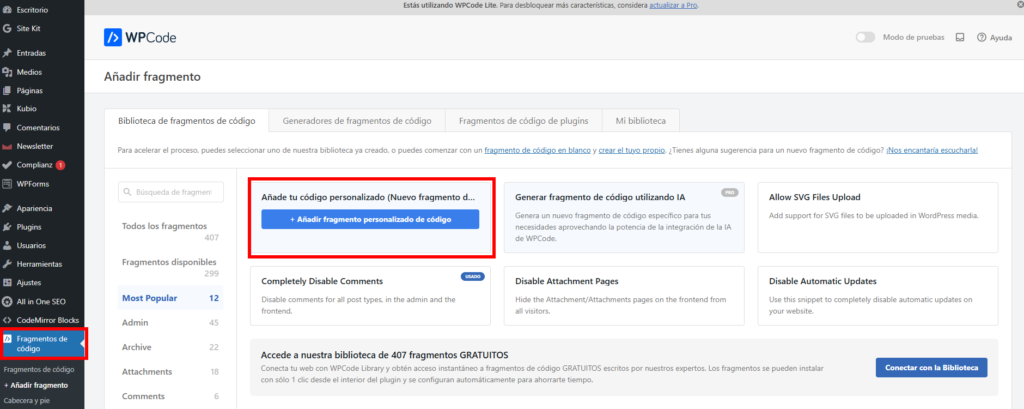1024x409 pixels.
Task: Click Ayuda text in header
Action: tap(1000, 38)
